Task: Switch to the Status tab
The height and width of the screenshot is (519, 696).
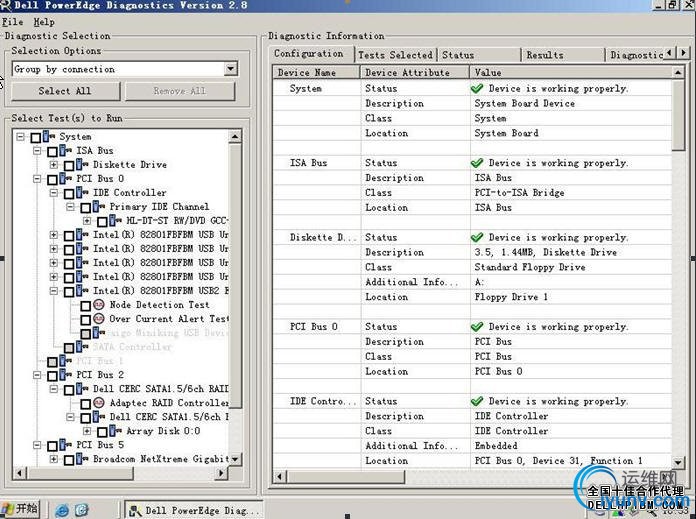Action: pos(479,55)
